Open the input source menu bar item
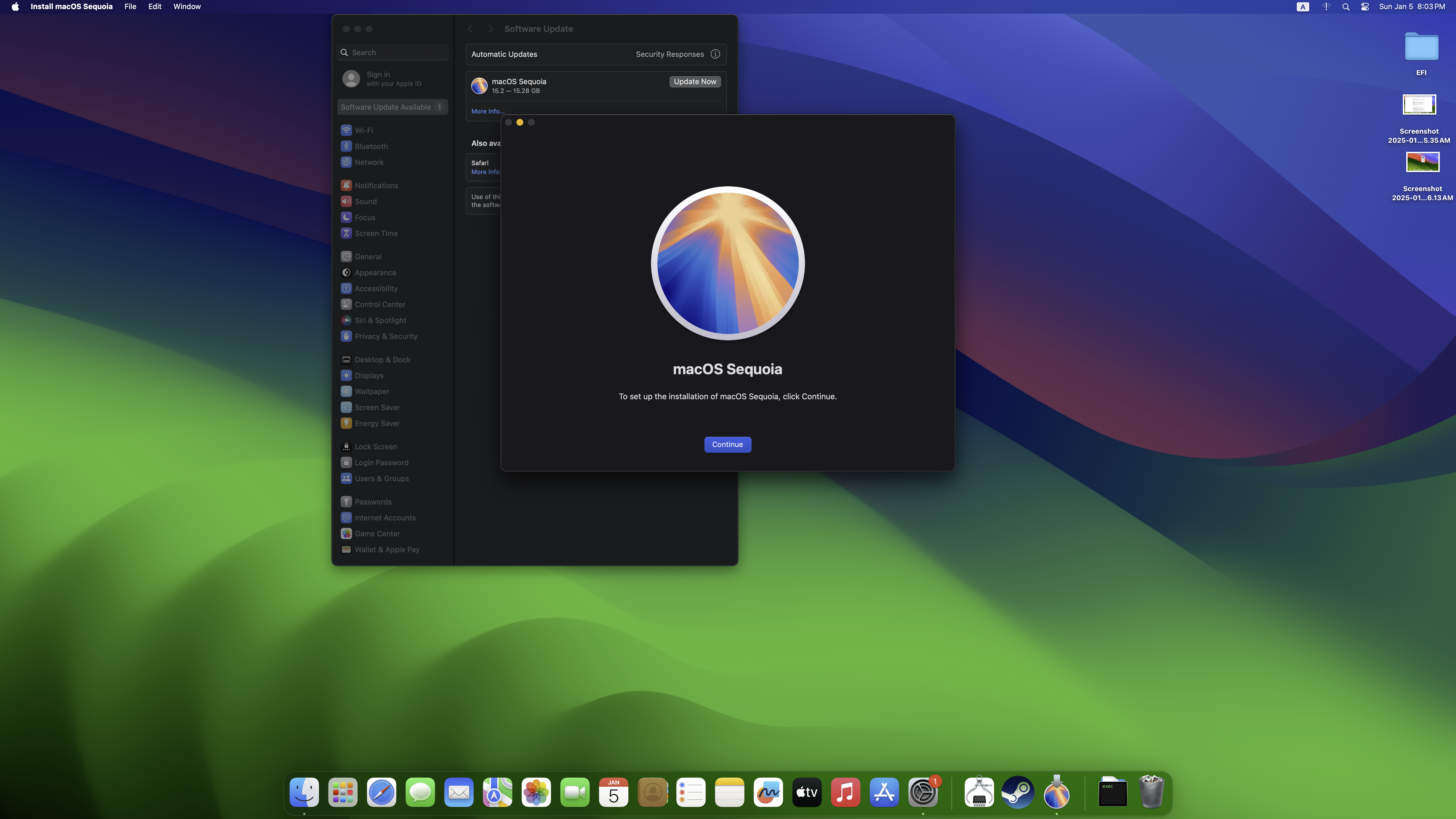1456x819 pixels. 1302,7
